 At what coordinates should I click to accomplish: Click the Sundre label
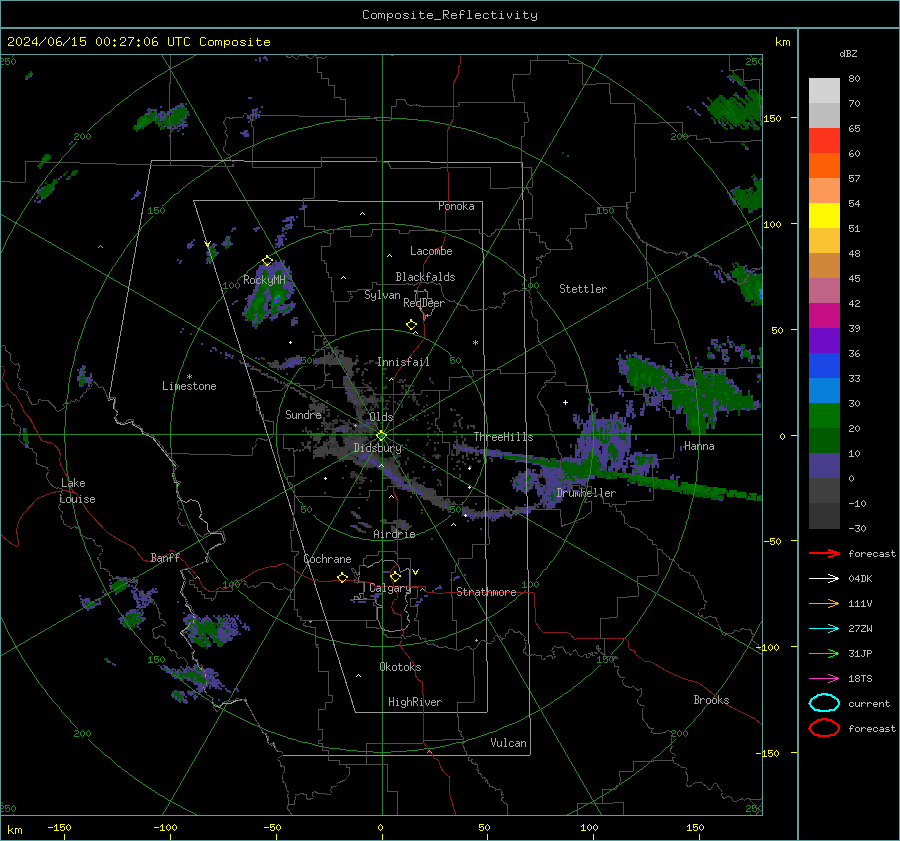[x=303, y=414]
